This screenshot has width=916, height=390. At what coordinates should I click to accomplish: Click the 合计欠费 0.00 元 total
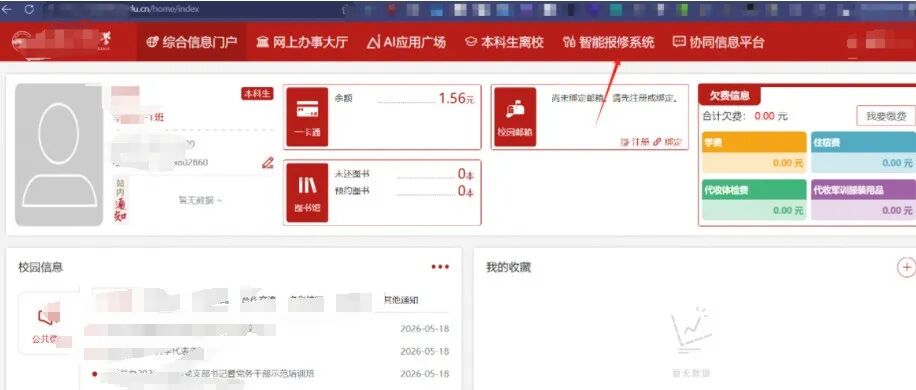745,116
